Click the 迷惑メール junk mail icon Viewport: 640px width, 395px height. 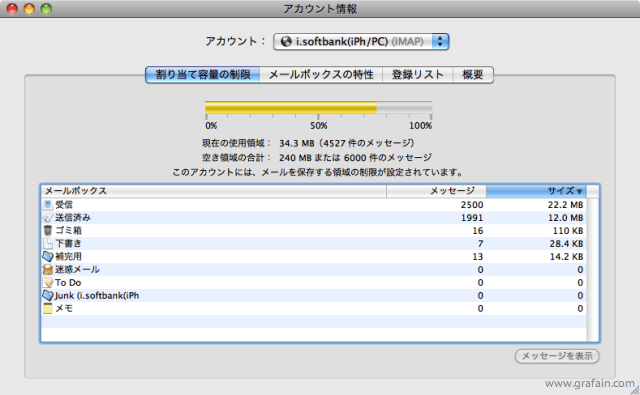(x=48, y=270)
